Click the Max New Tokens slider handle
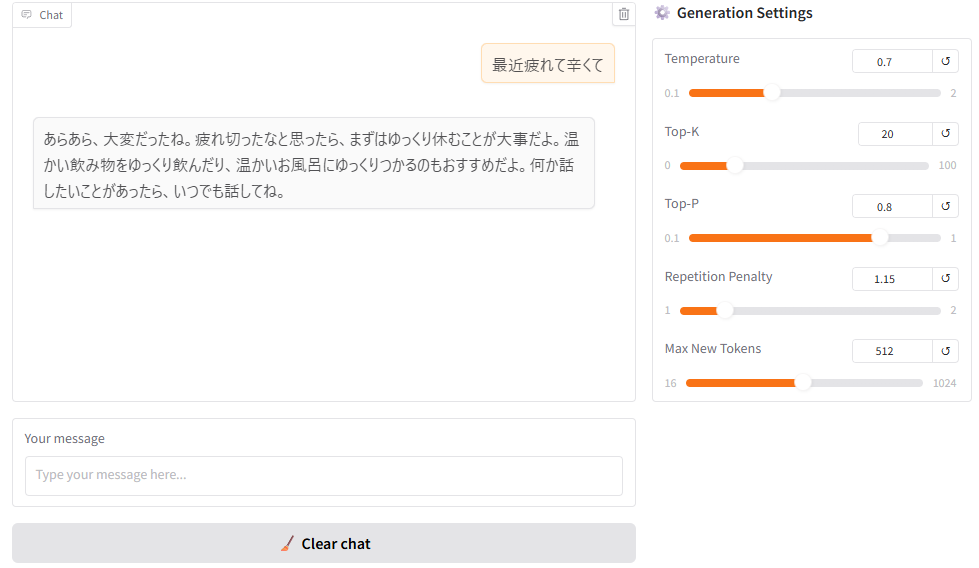Viewport: 979px width, 568px height. 803,383
